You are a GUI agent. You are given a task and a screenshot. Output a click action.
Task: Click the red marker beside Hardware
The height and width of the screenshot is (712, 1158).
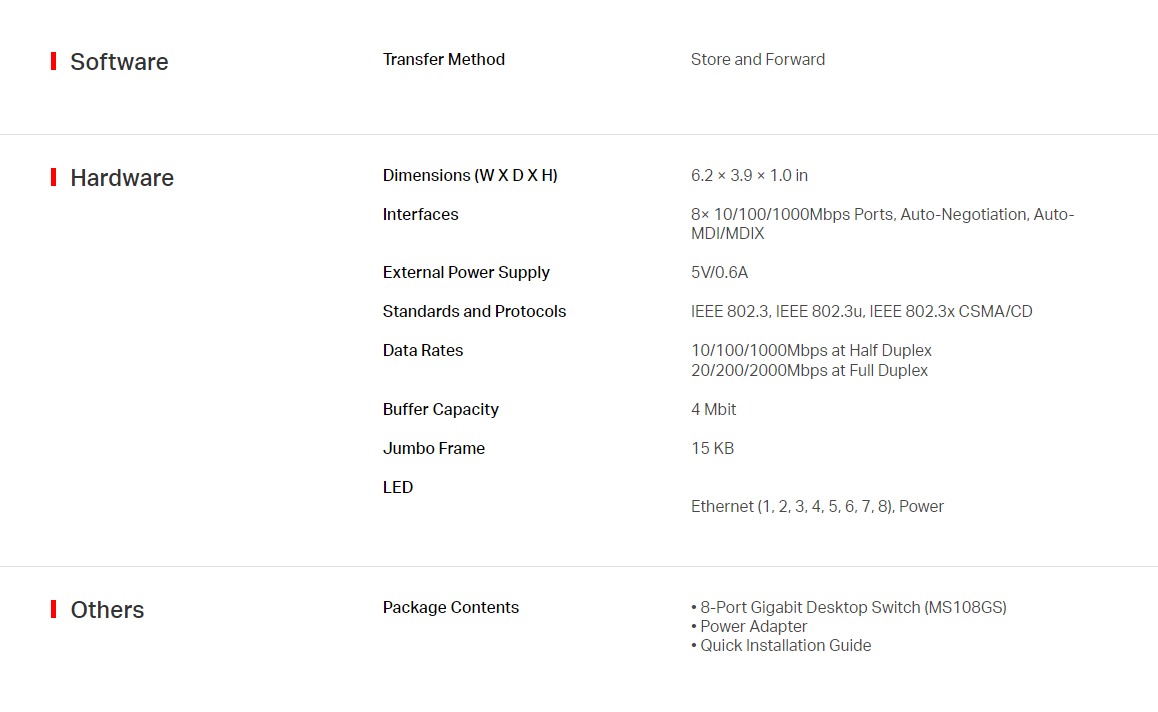click(53, 177)
